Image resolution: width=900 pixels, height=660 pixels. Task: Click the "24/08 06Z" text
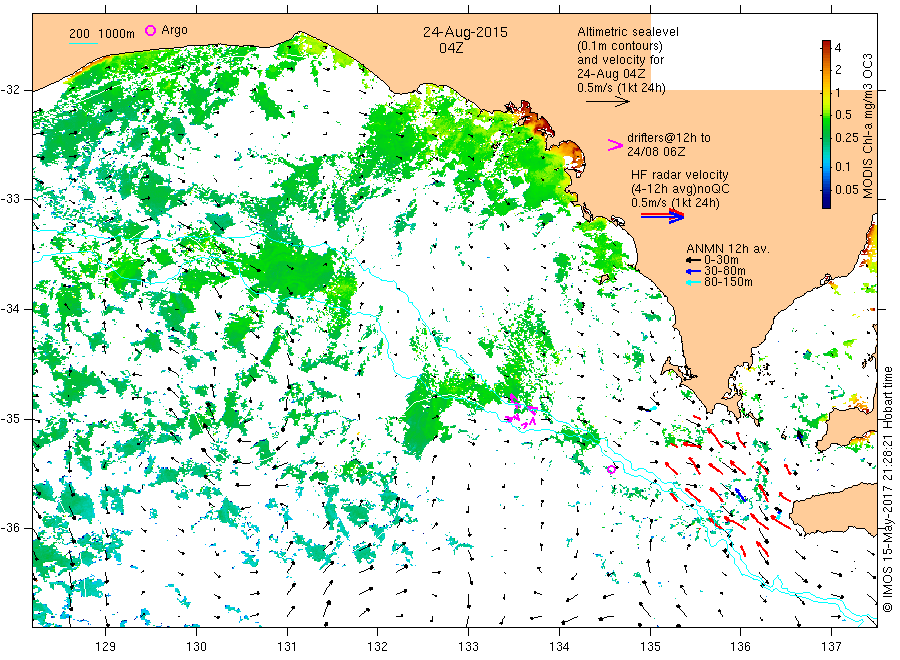point(656,152)
